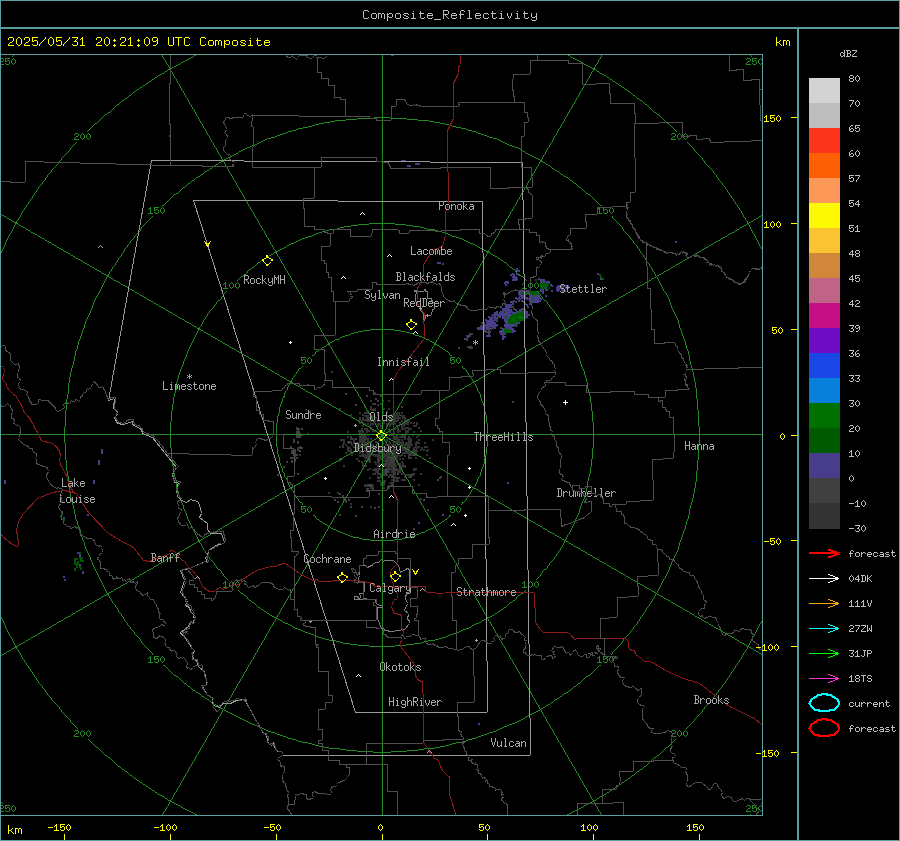Select the yellow 54–51 dBZ colour swatch

(x=824, y=216)
